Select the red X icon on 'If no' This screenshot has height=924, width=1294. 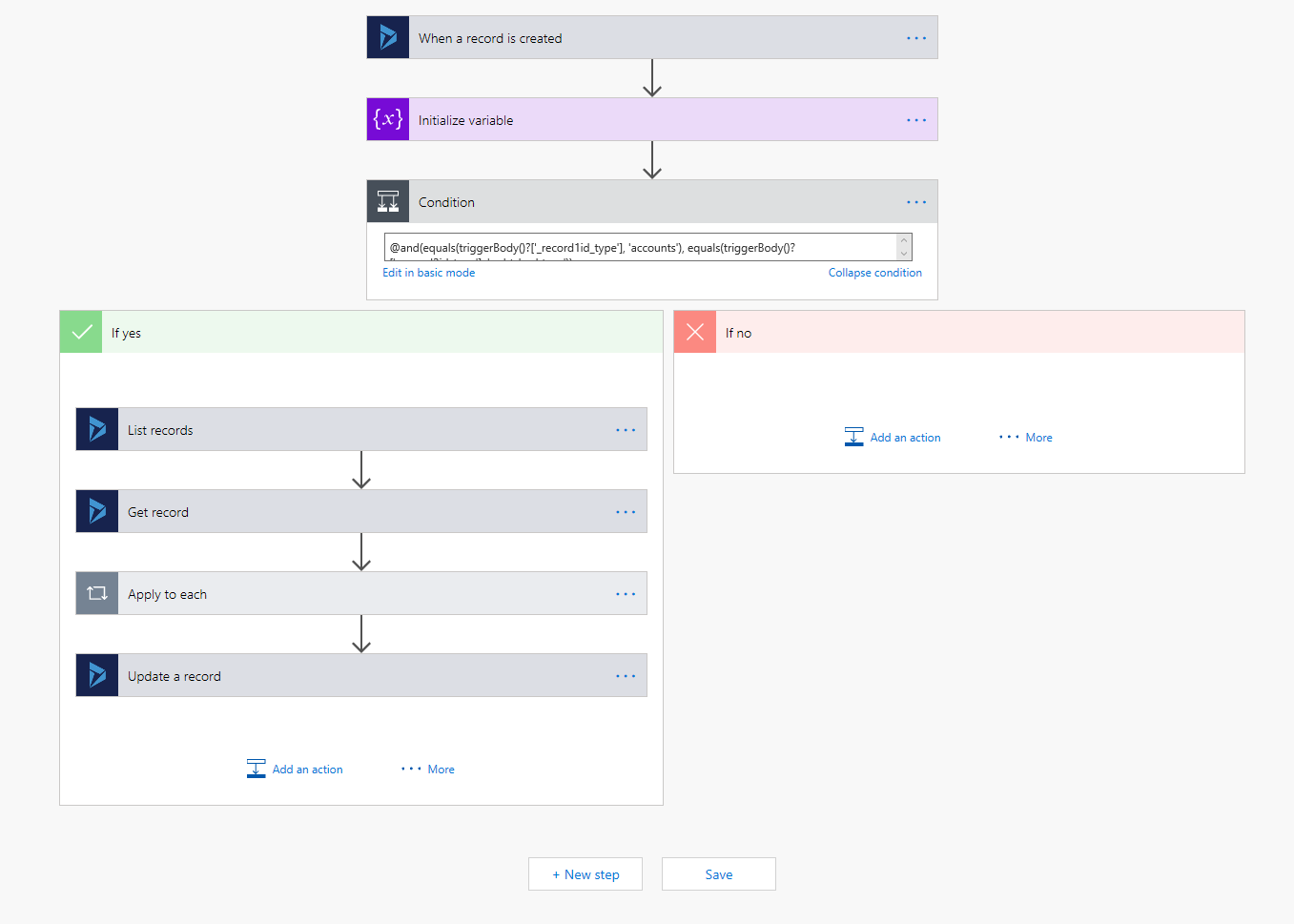tap(694, 331)
